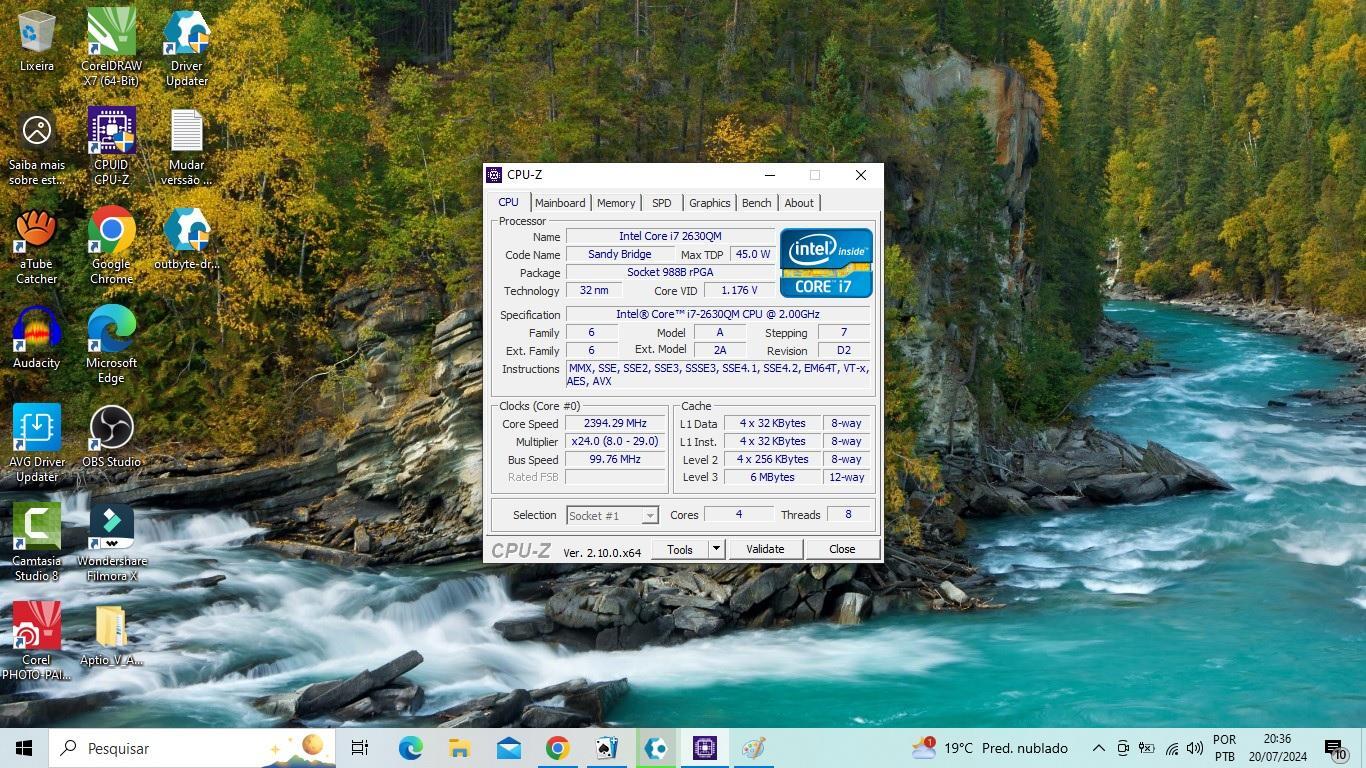Image resolution: width=1366 pixels, height=768 pixels.
Task: Expand the Tools button dropdown arrow
Action: tap(715, 549)
